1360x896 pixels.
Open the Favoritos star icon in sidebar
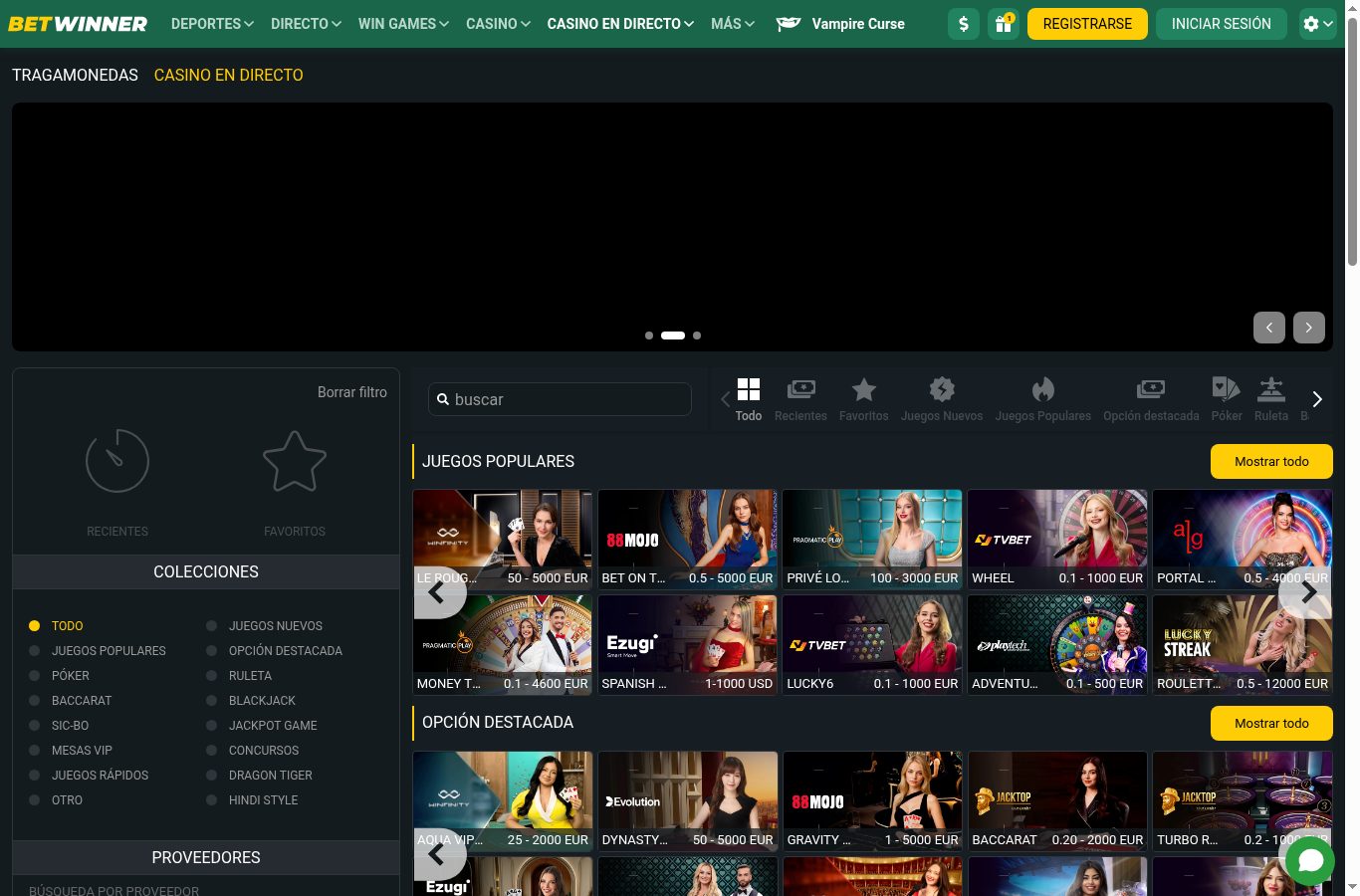point(295,461)
